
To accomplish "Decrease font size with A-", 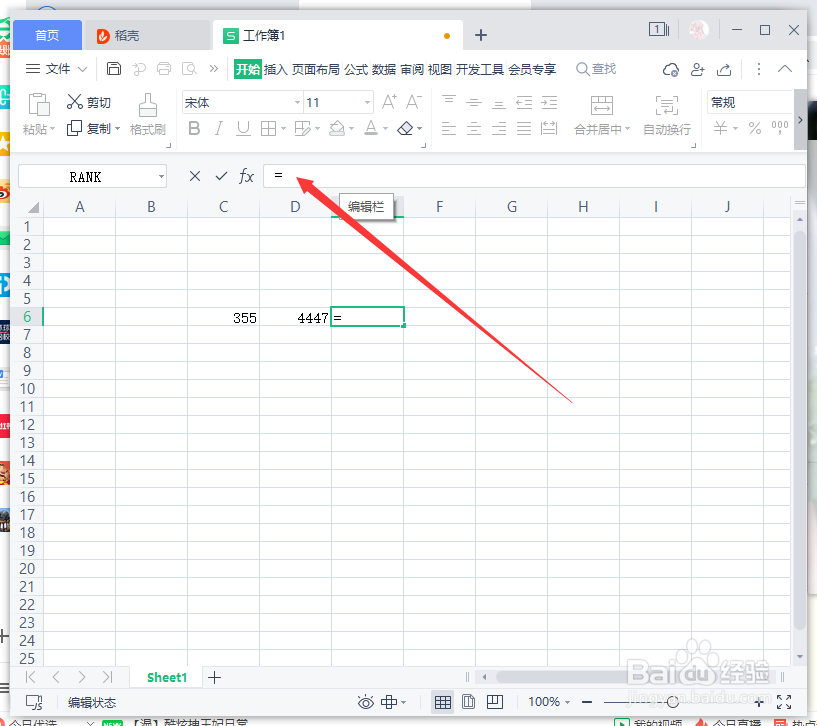I will pyautogui.click(x=414, y=102).
